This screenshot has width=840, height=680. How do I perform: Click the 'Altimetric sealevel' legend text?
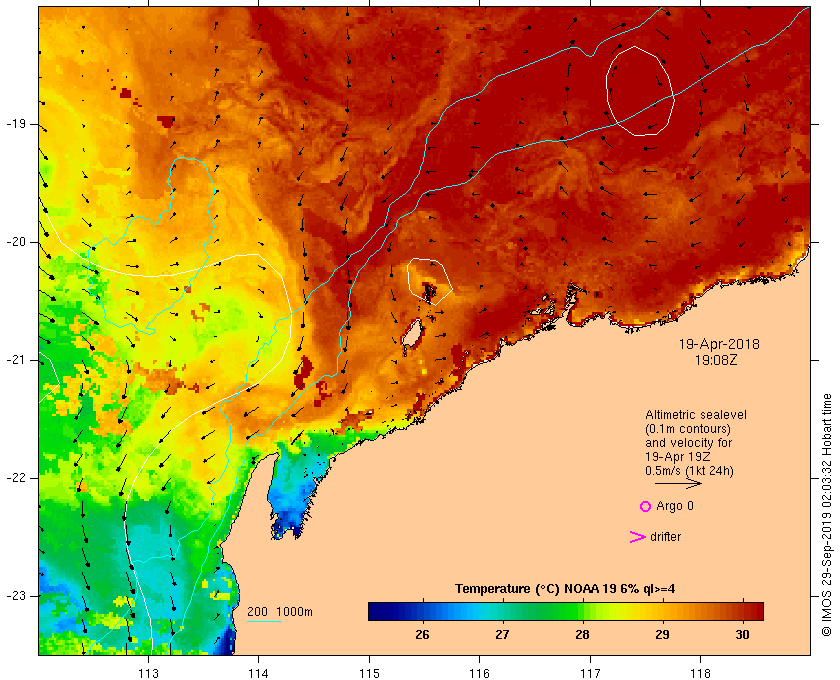tap(696, 415)
